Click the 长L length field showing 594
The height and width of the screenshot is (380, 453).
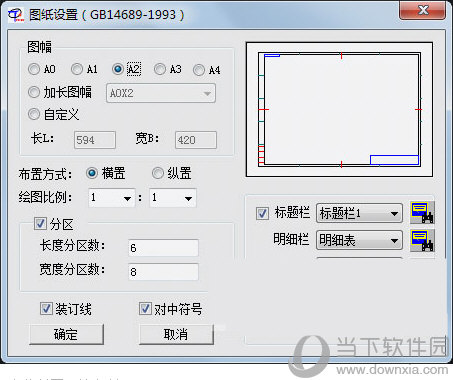tap(95, 140)
